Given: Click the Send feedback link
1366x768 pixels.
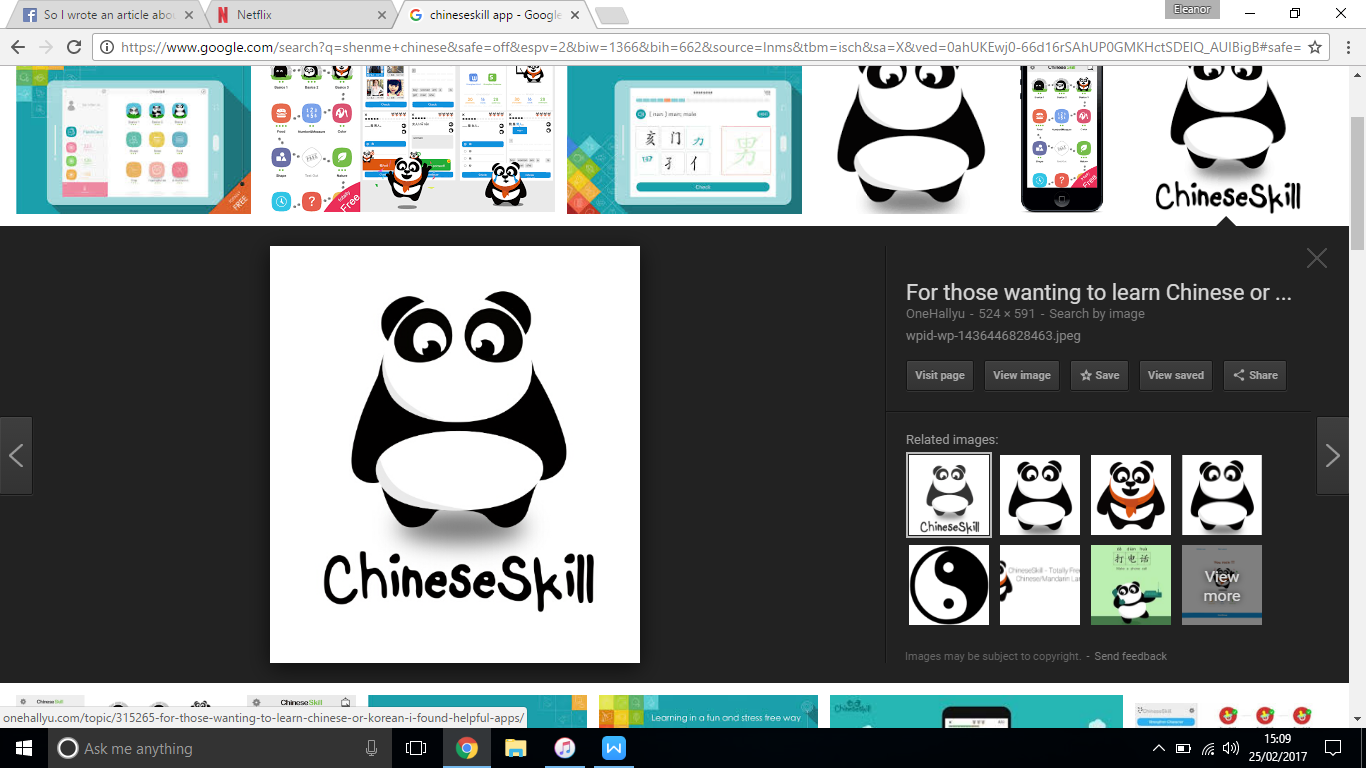Looking at the screenshot, I should [x=1131, y=656].
